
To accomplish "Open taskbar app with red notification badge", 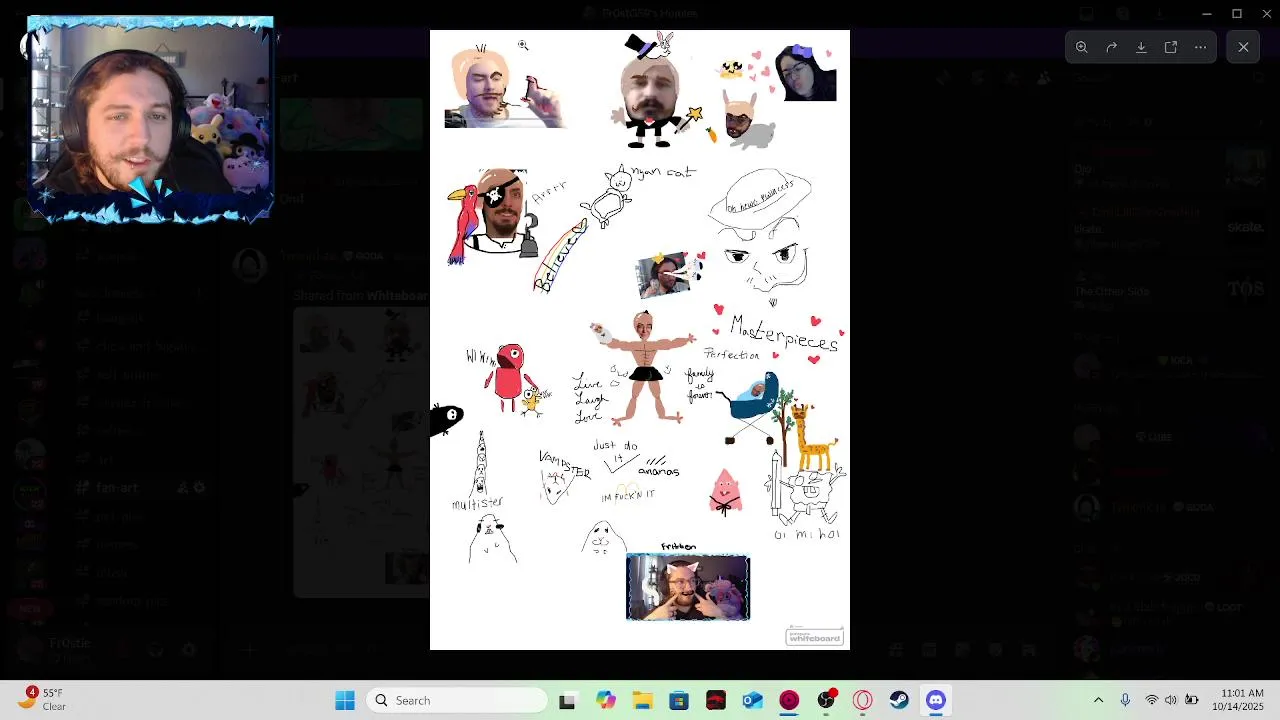I will click(826, 700).
